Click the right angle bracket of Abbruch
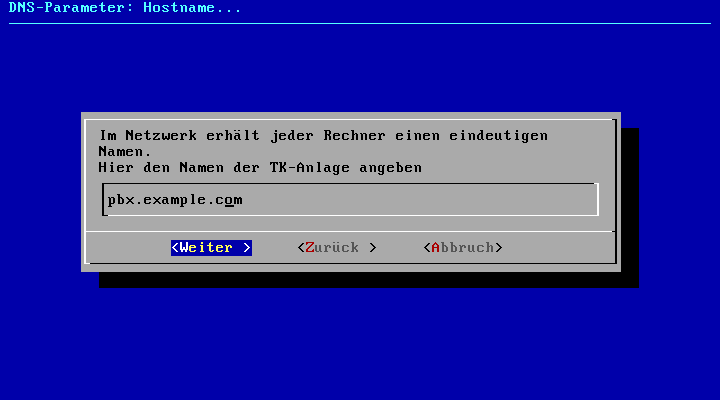This screenshot has height=400, width=720. [499, 248]
